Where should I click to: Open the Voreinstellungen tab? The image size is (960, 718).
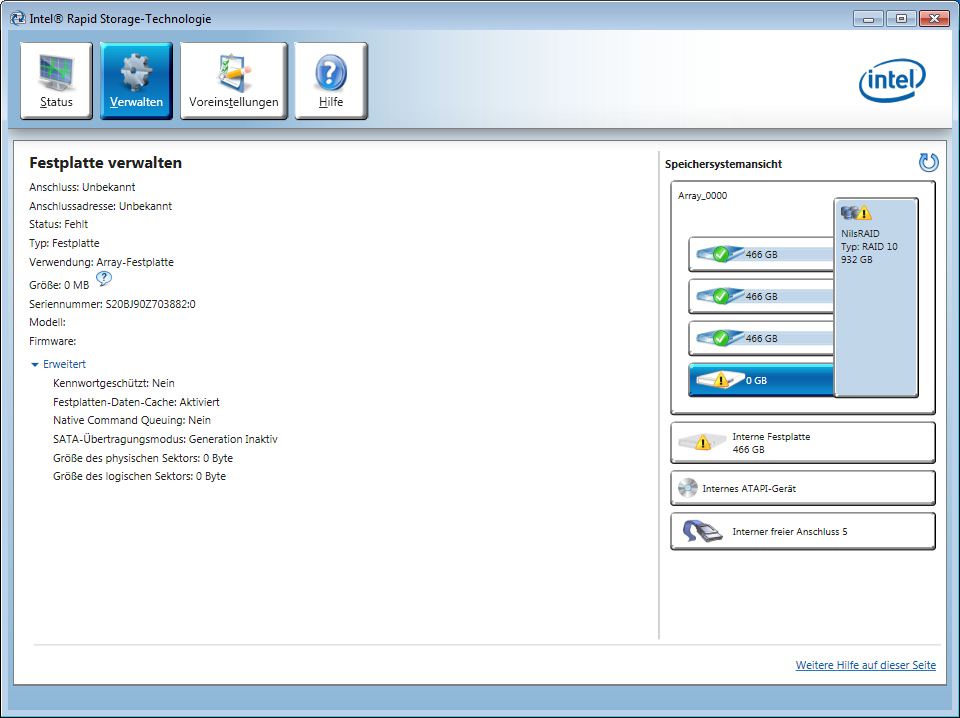coord(233,81)
